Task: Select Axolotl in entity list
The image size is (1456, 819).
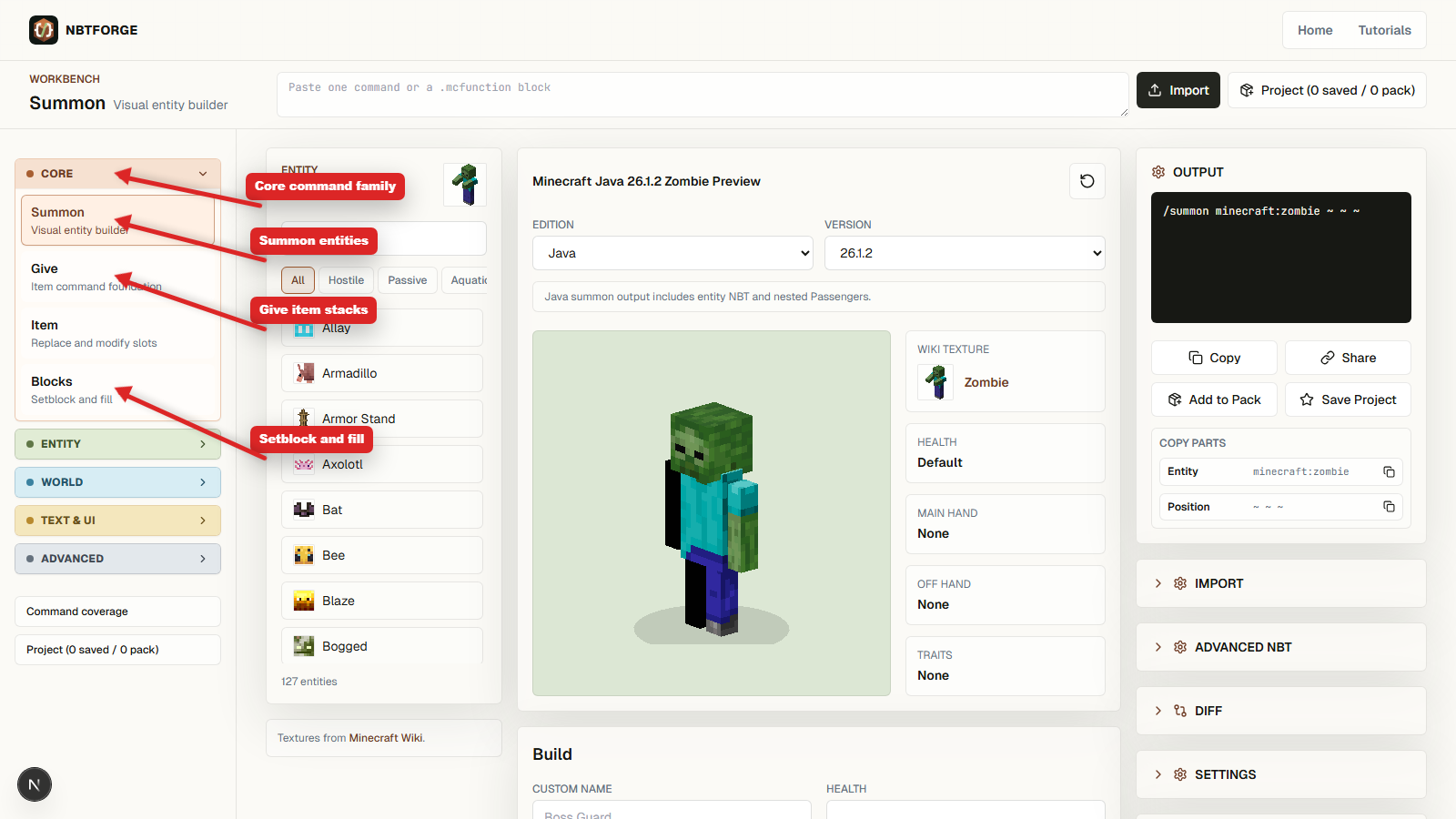Action: [382, 464]
